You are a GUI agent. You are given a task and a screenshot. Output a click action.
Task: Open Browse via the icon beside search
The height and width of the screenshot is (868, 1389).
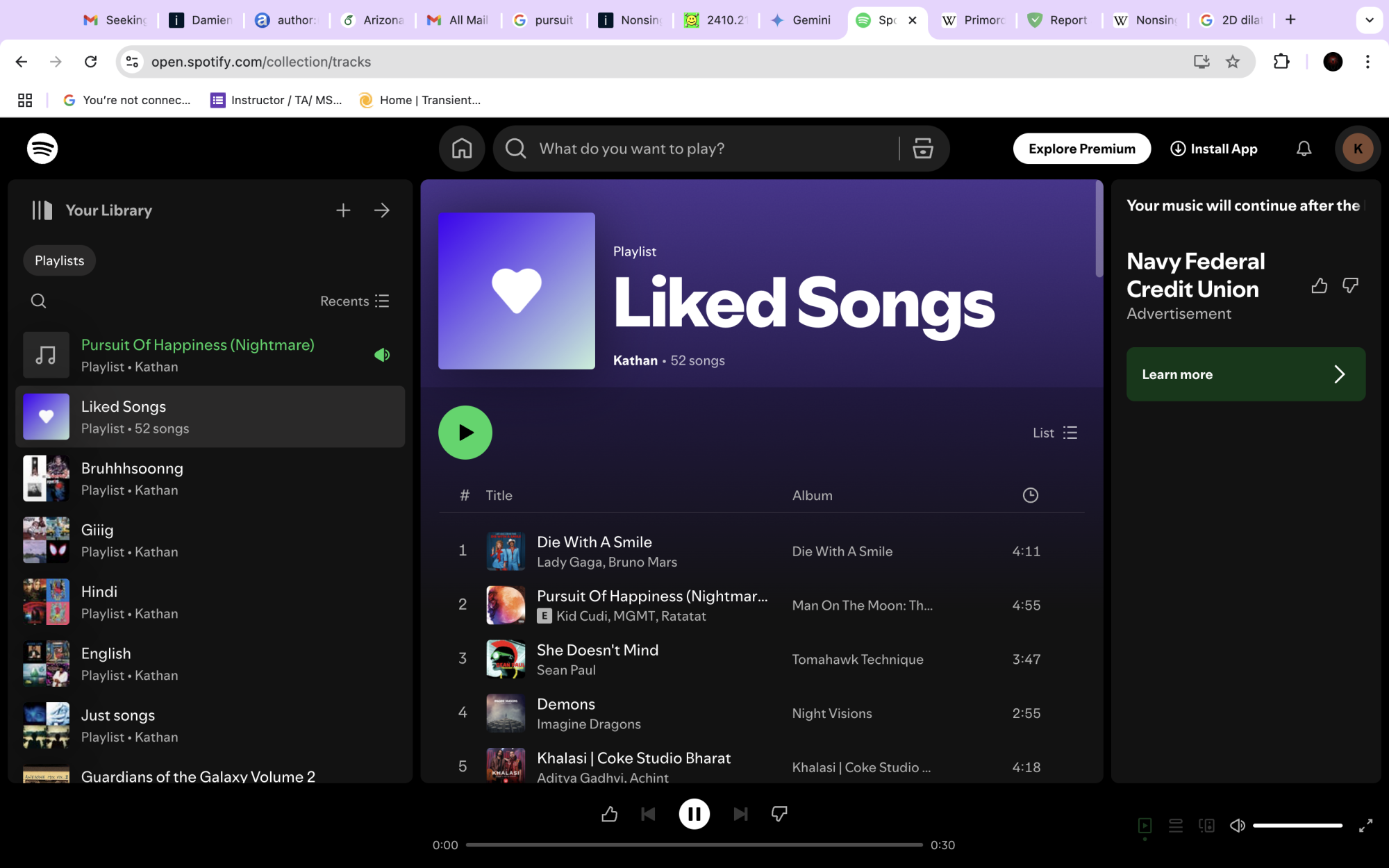pos(922,148)
